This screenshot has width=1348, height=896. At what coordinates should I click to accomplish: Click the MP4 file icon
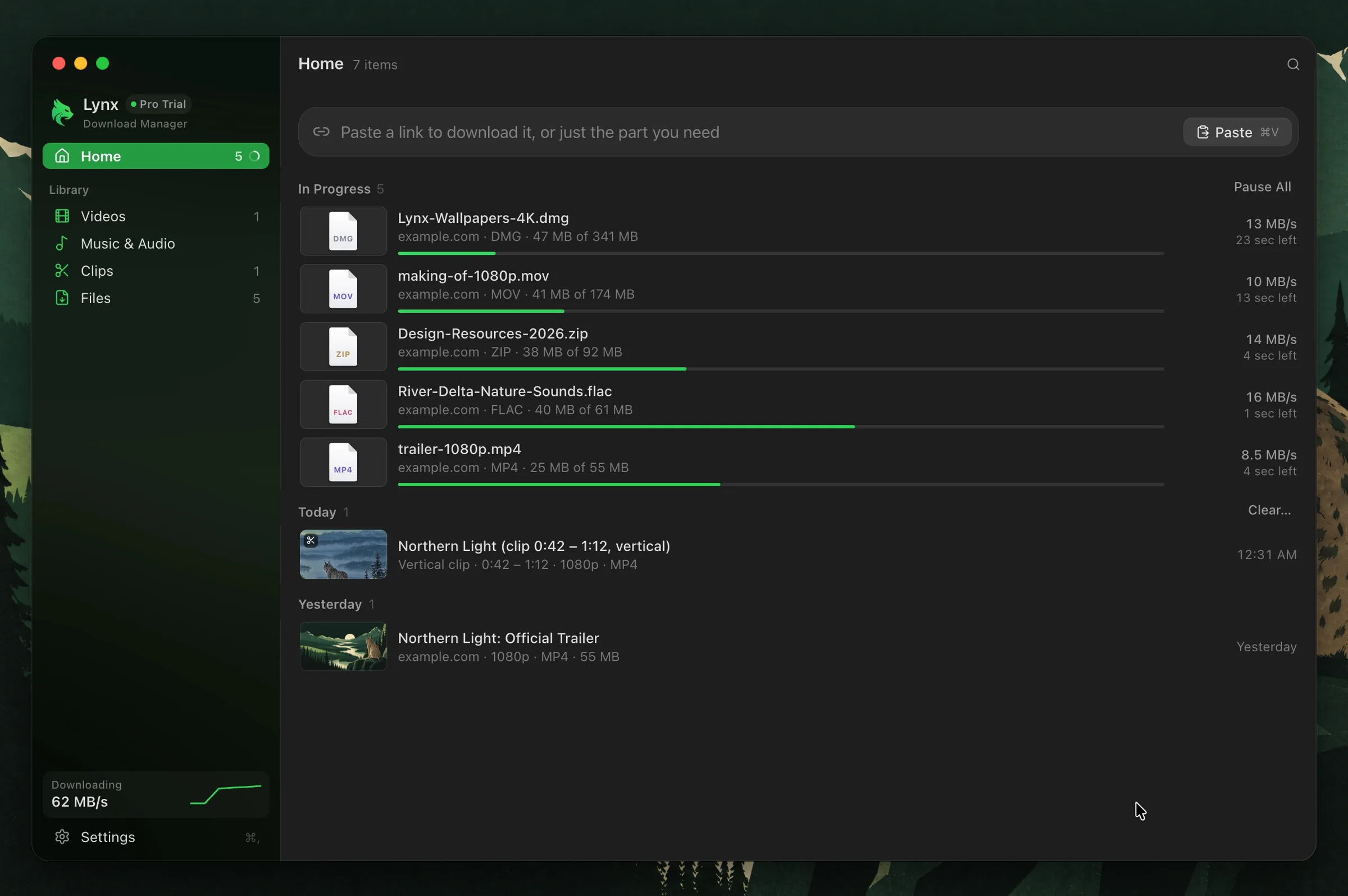[343, 461]
